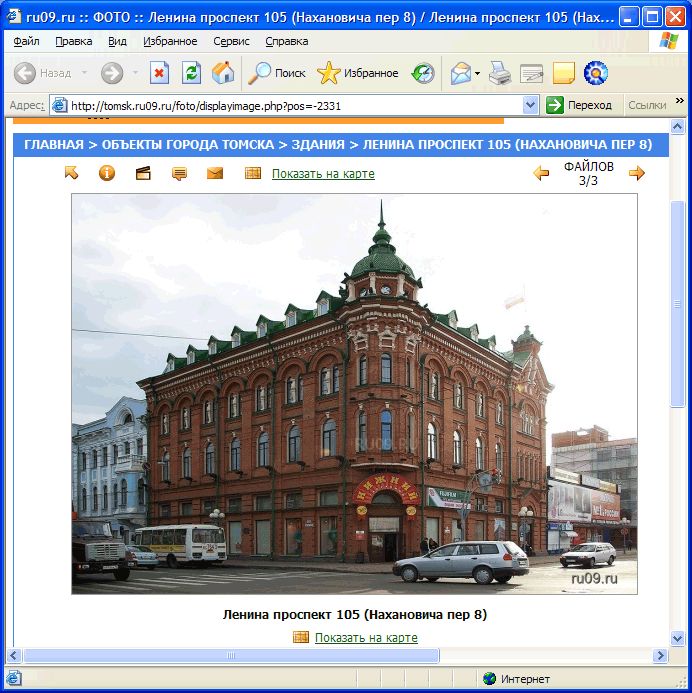Refresh the page with the Refresh icon
The image size is (692, 693).
[191, 73]
